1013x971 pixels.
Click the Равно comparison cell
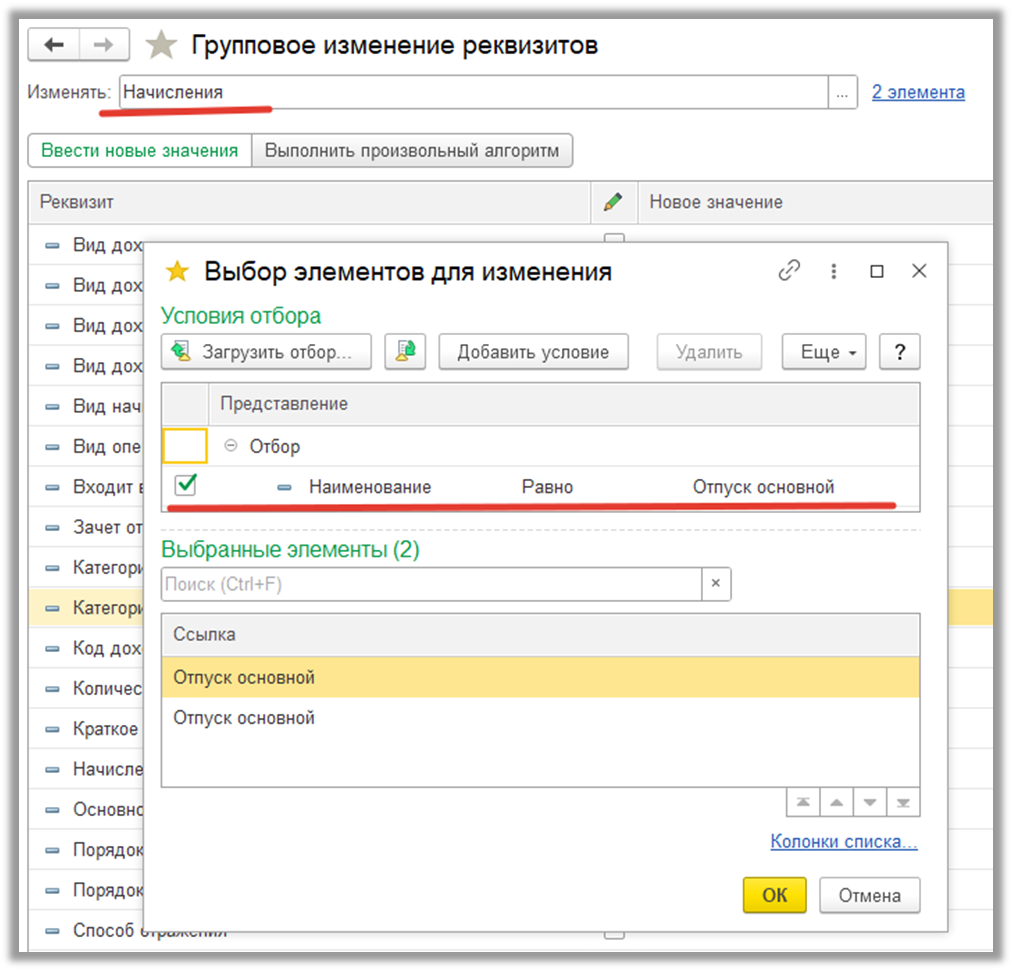547,486
